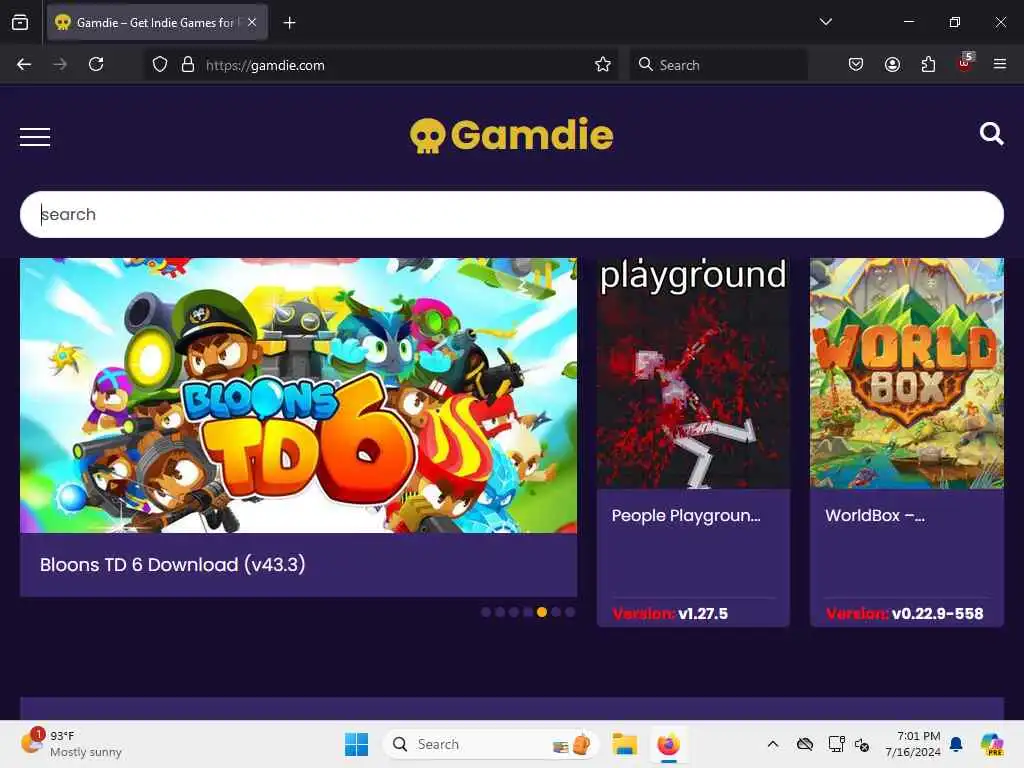Open the notifications bell icon

pyautogui.click(x=956, y=744)
